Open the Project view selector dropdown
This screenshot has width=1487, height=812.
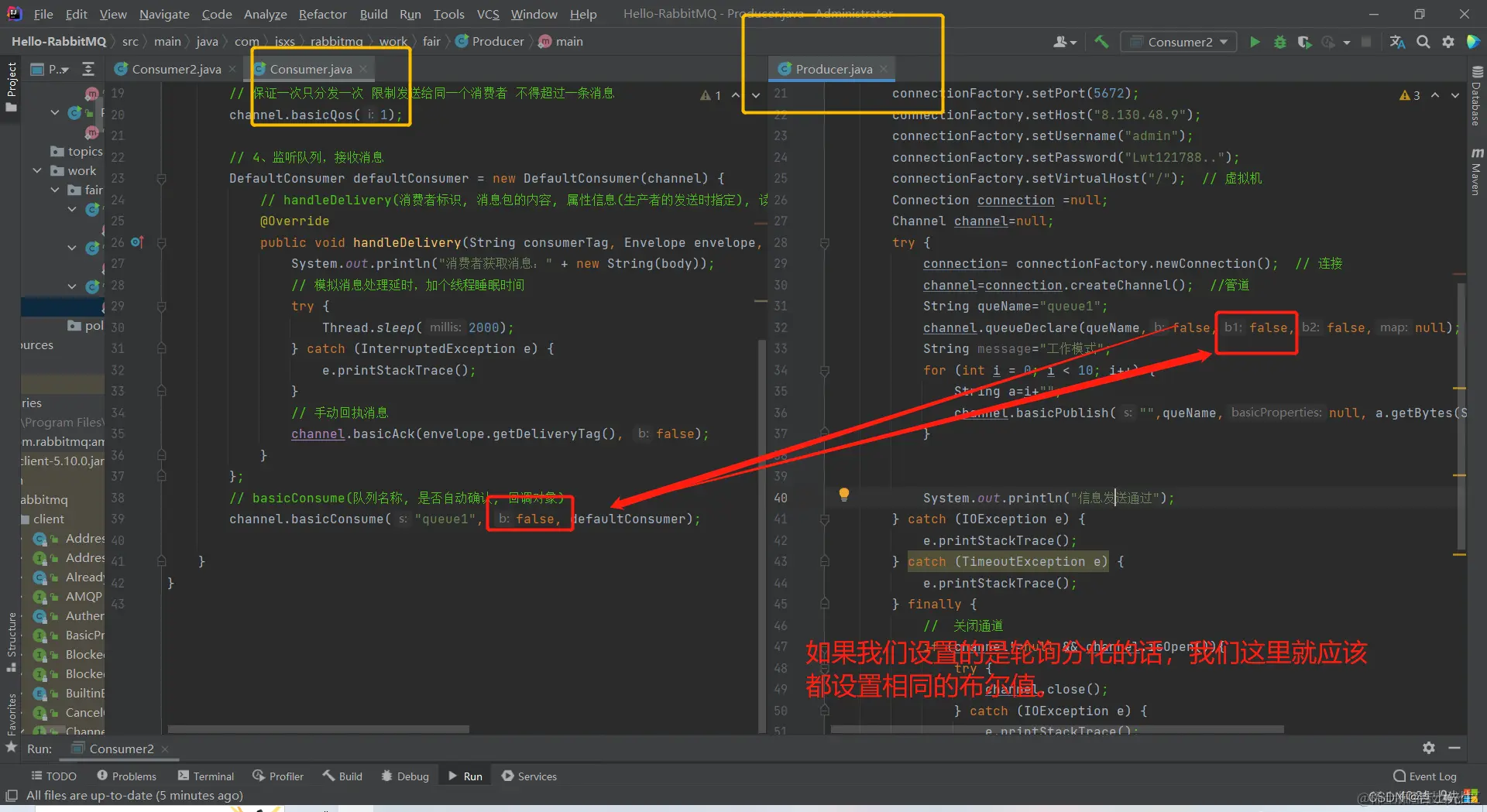[x=50, y=69]
